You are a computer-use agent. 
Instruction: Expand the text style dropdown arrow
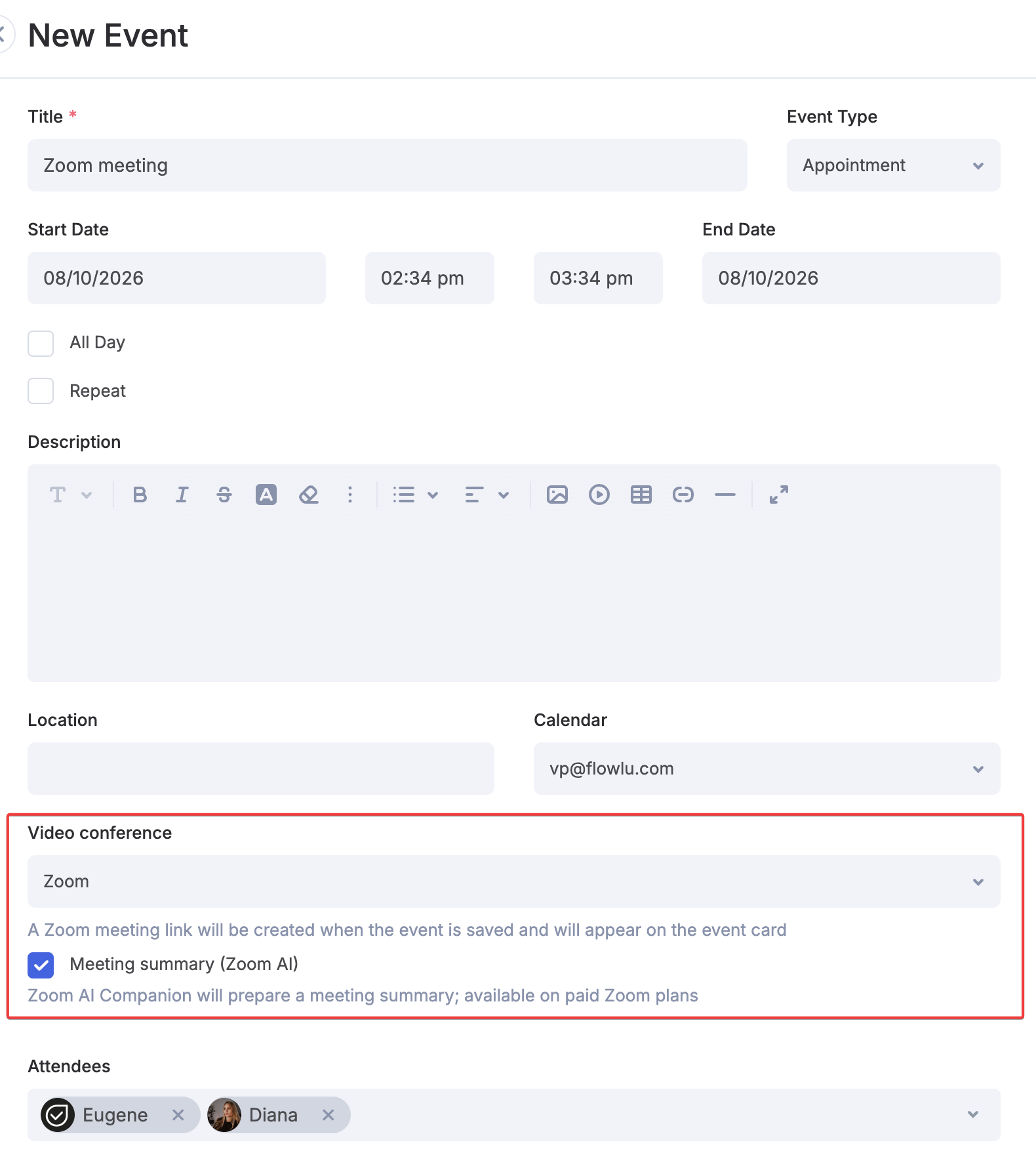87,495
